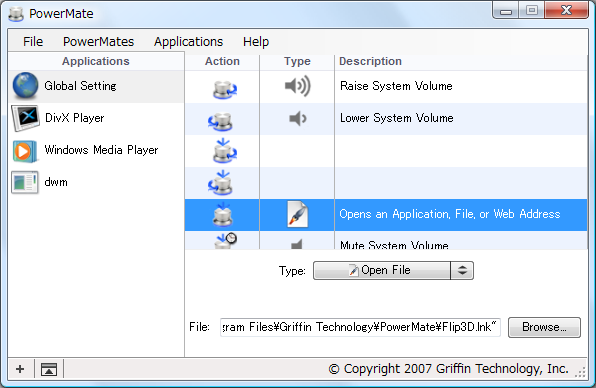Click the dwm label

pos(56,182)
